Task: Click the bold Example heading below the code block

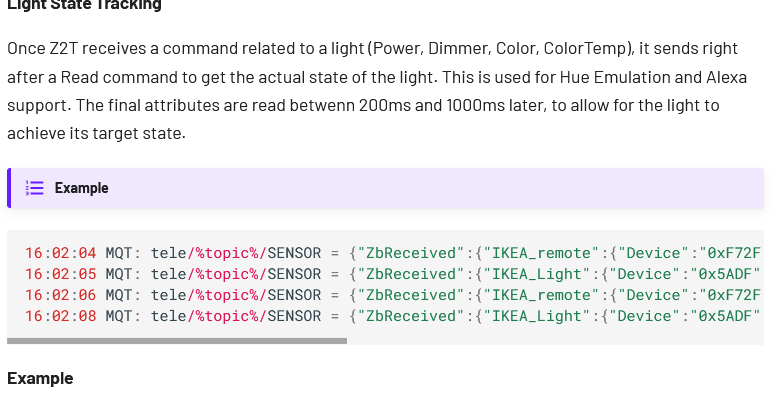Action: pyautogui.click(x=40, y=378)
